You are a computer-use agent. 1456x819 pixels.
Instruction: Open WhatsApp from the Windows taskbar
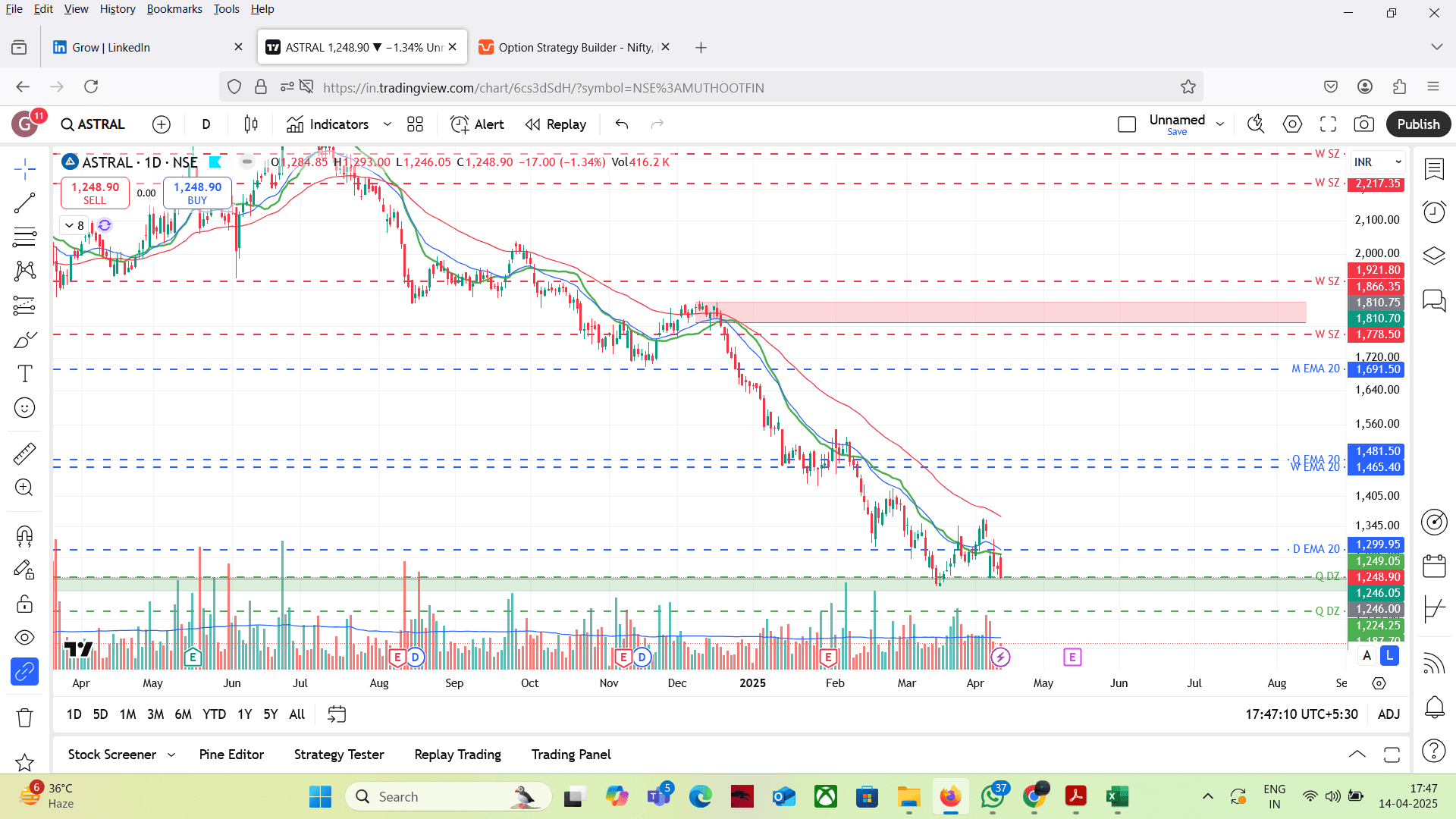[x=992, y=797]
